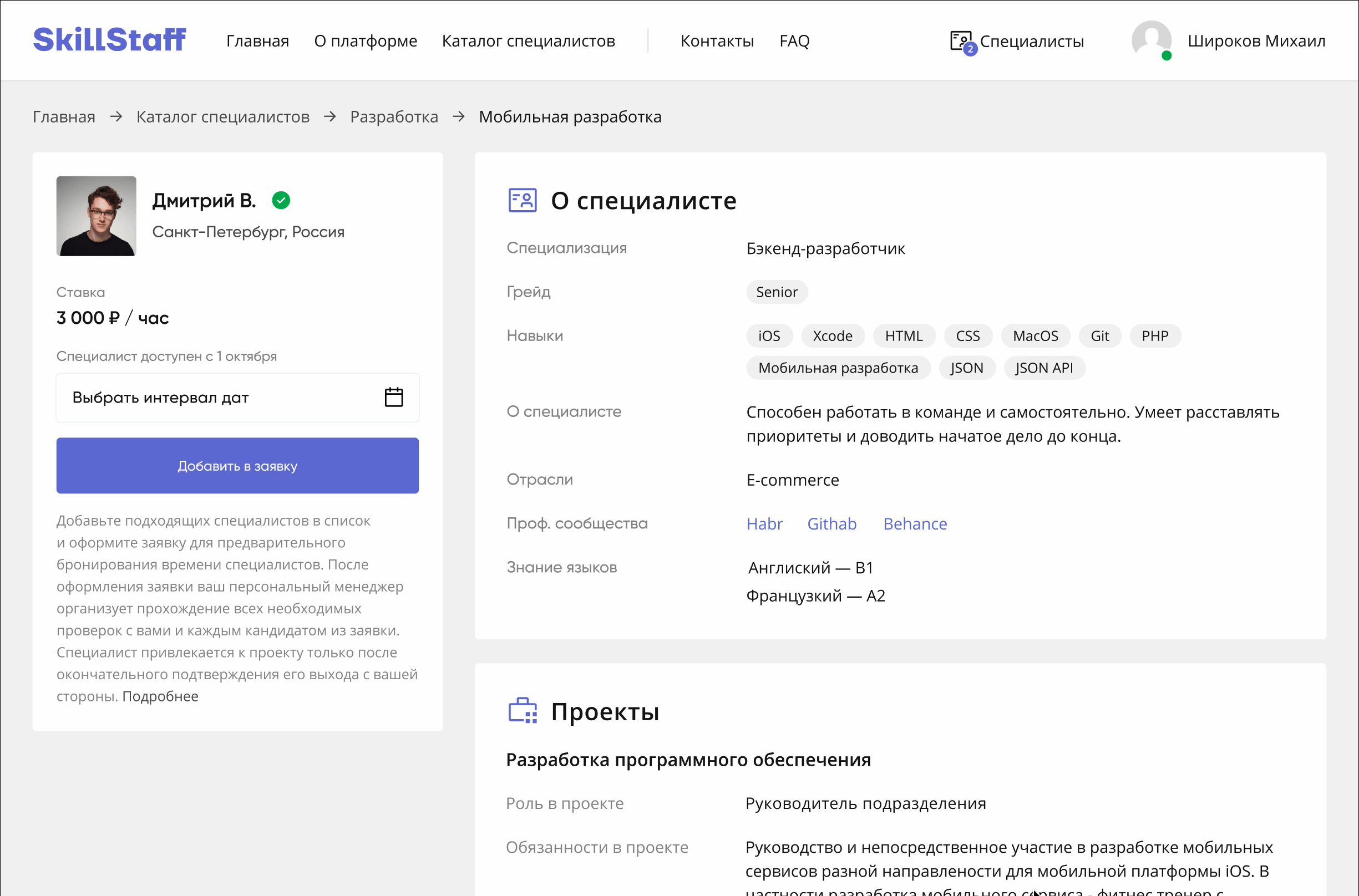Click the О специалисте section icon
The image size is (1359, 896).
(x=523, y=201)
